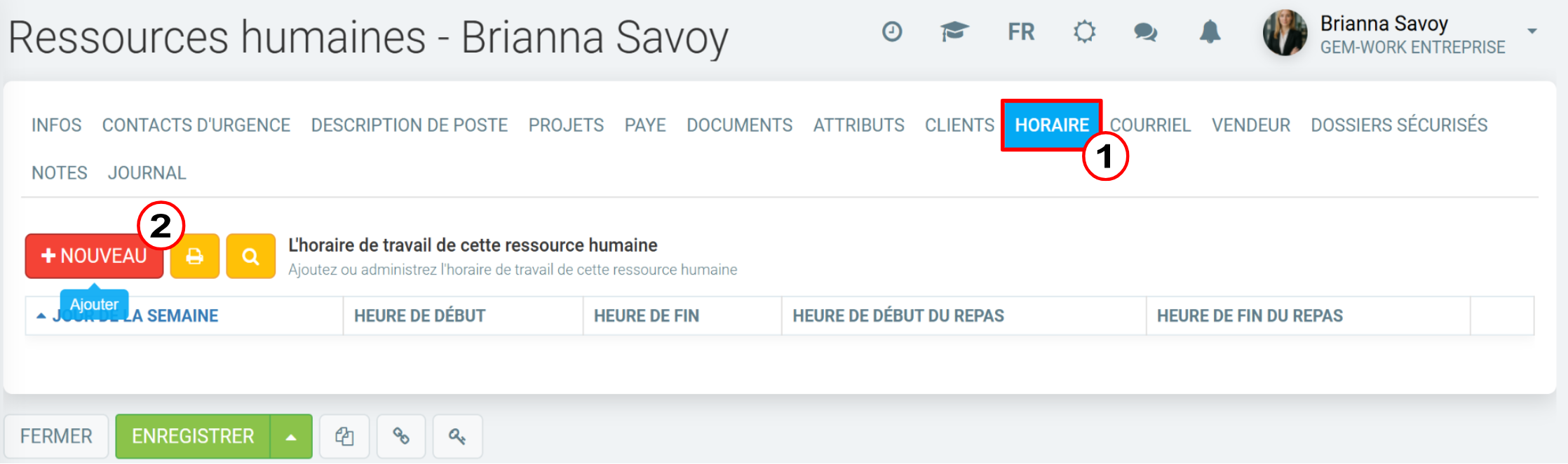Click Brianna Savoy's profile photo
Image resolution: width=1568 pixels, height=464 pixels.
(1285, 32)
